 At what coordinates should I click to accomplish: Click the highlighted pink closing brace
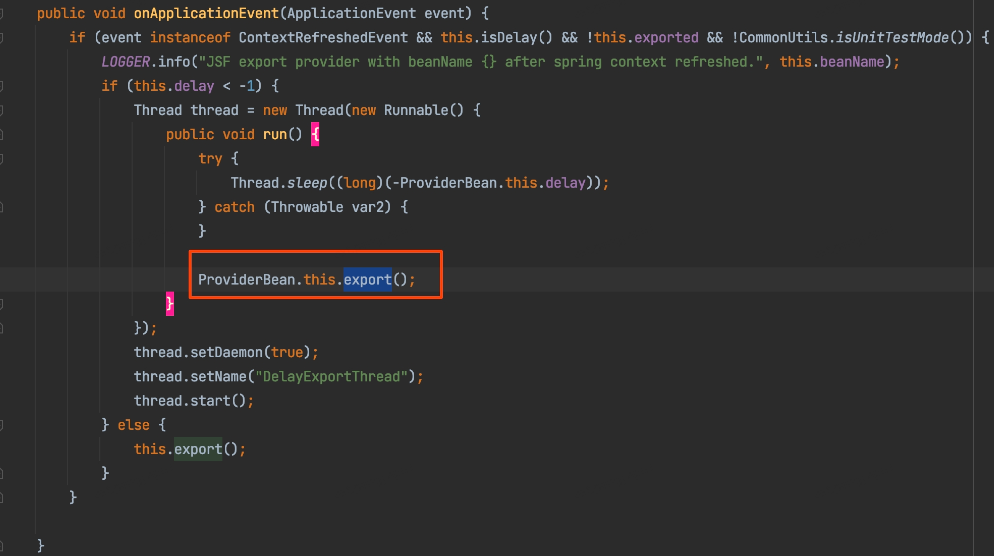(x=169, y=304)
